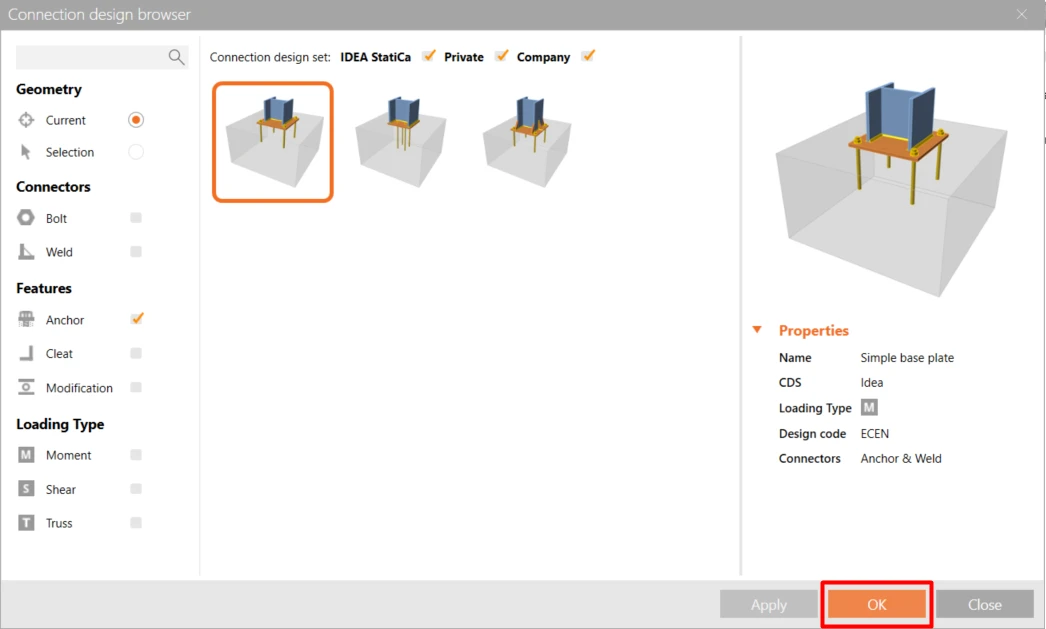Viewport: 1046px width, 629px height.
Task: Click the Cleat feature icon
Action: coord(26,354)
